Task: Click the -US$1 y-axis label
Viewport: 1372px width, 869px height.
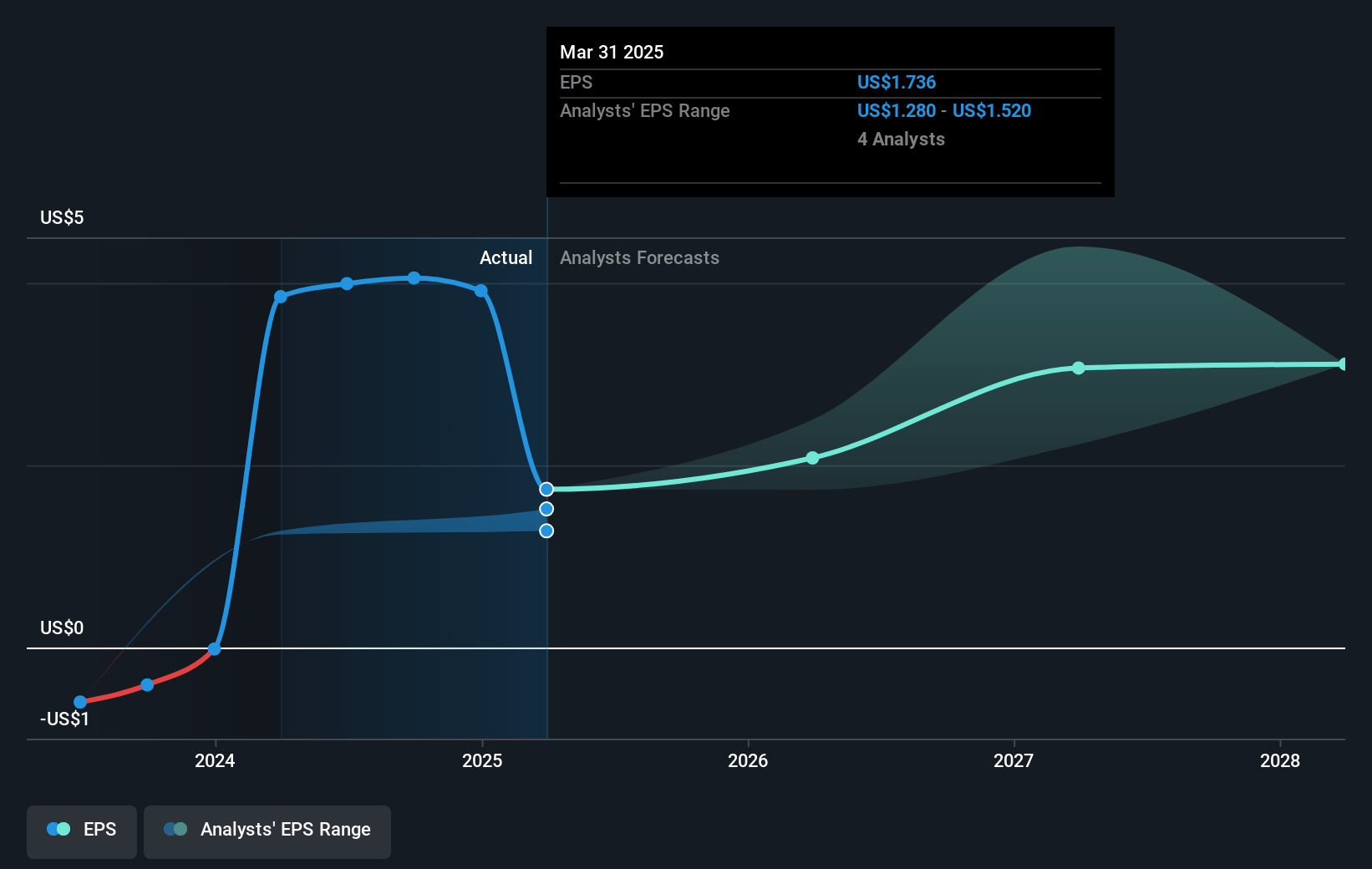Action: pos(64,719)
